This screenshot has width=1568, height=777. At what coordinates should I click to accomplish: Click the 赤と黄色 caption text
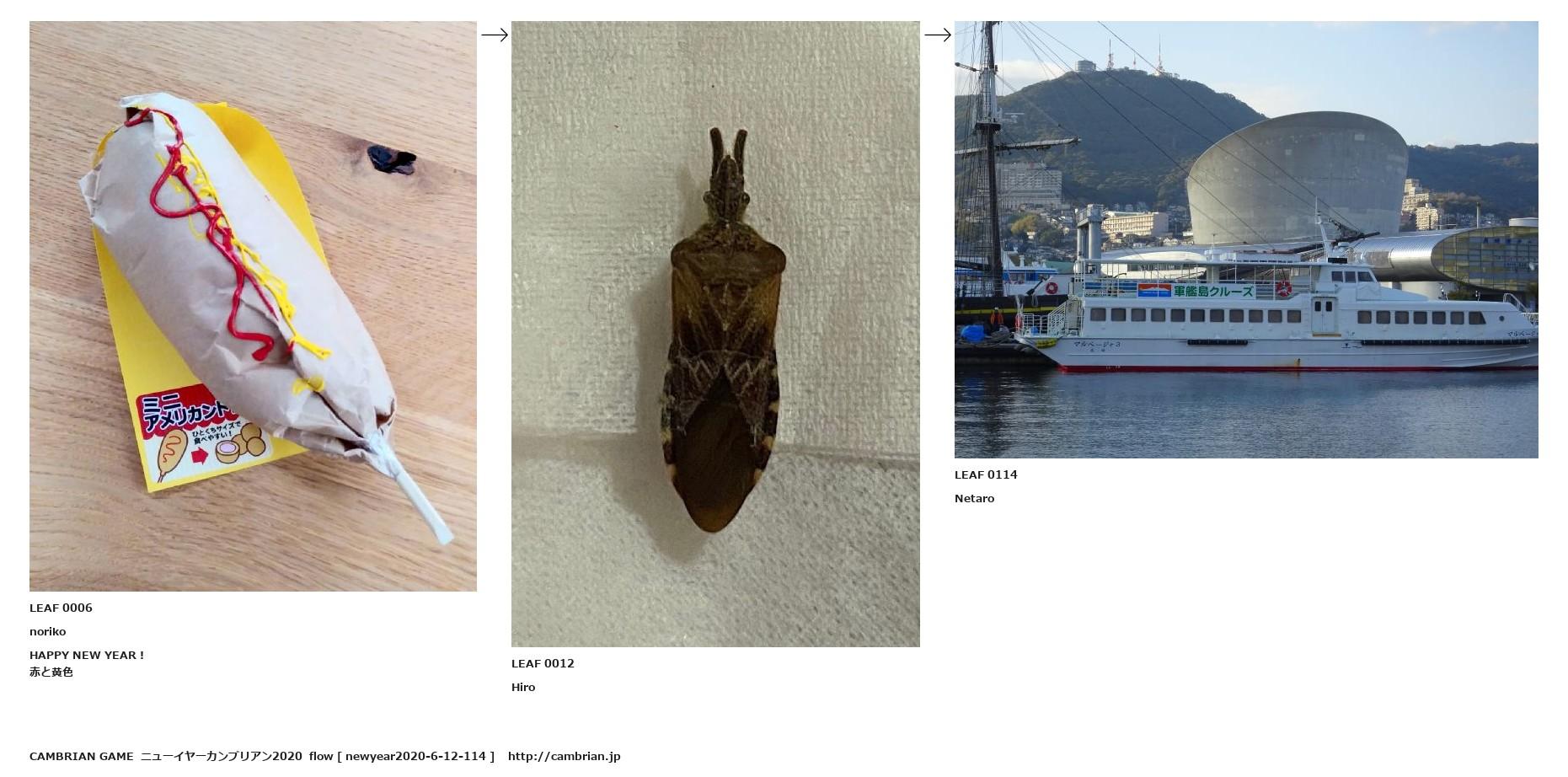(51, 672)
